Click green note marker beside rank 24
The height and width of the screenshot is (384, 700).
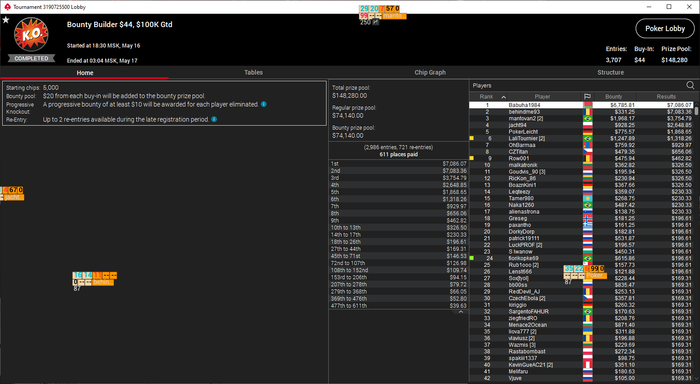tap(471, 258)
